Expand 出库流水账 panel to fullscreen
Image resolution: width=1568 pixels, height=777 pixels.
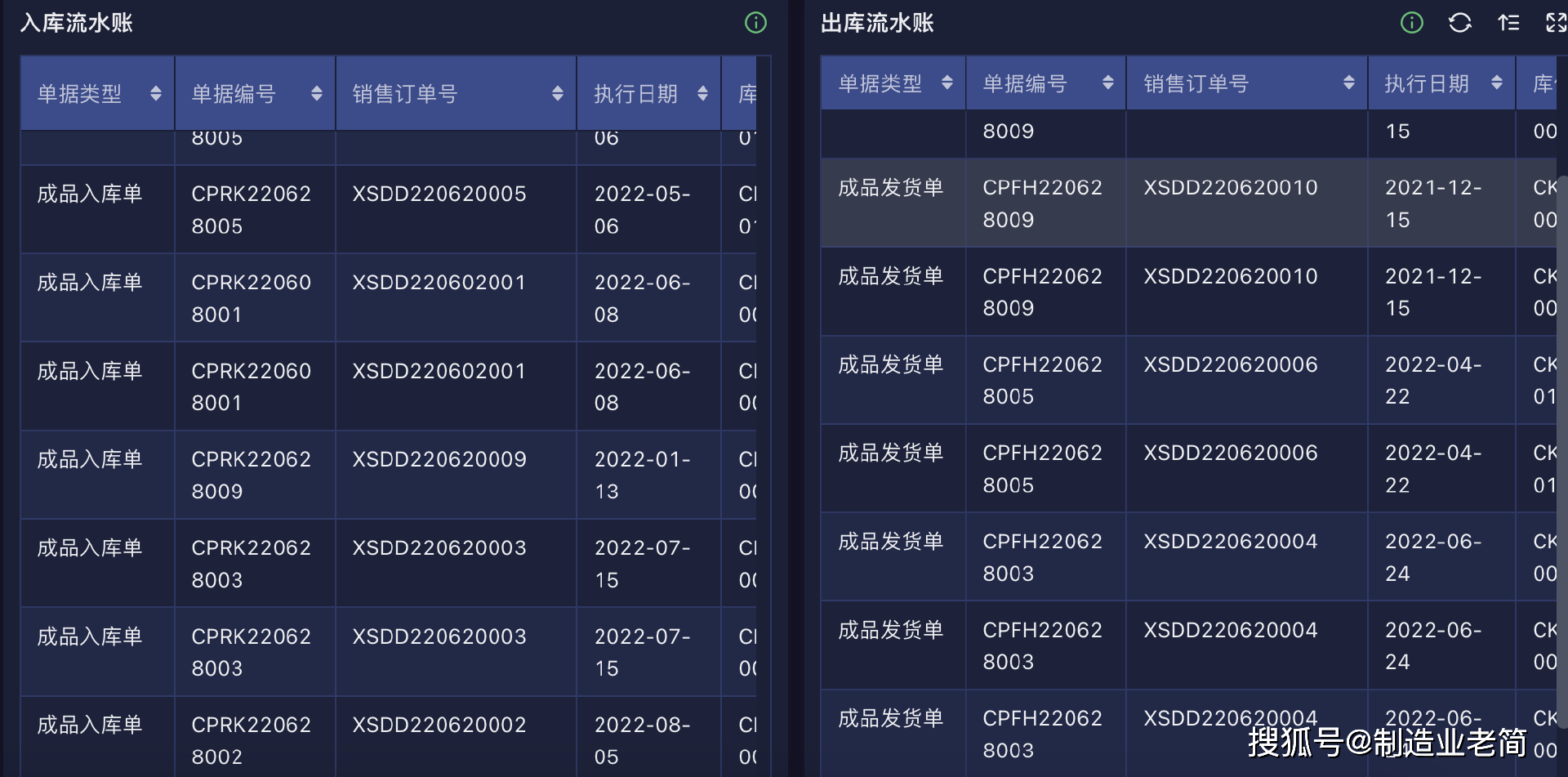(1557, 23)
